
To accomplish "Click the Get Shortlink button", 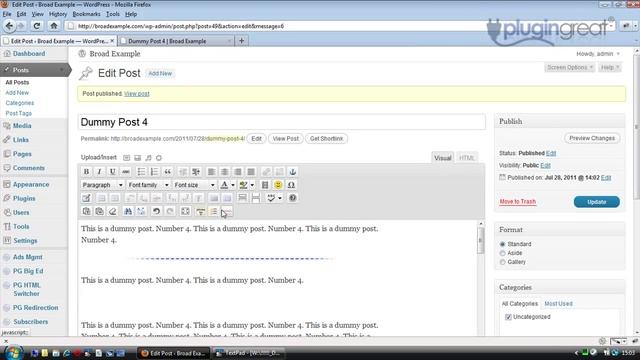I will click(x=326, y=139).
